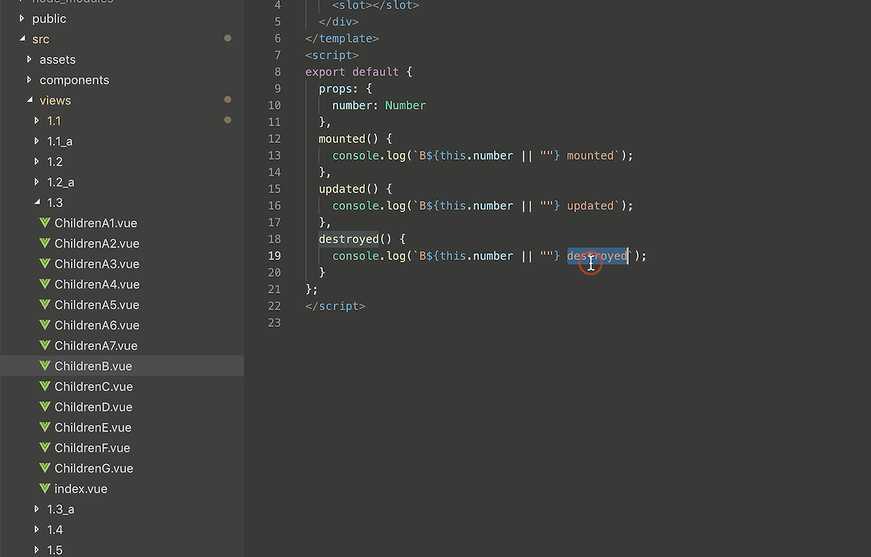Screen dimensions: 871x557
Task: Expand the 1.2 folder arrow
Action: (x=37, y=162)
